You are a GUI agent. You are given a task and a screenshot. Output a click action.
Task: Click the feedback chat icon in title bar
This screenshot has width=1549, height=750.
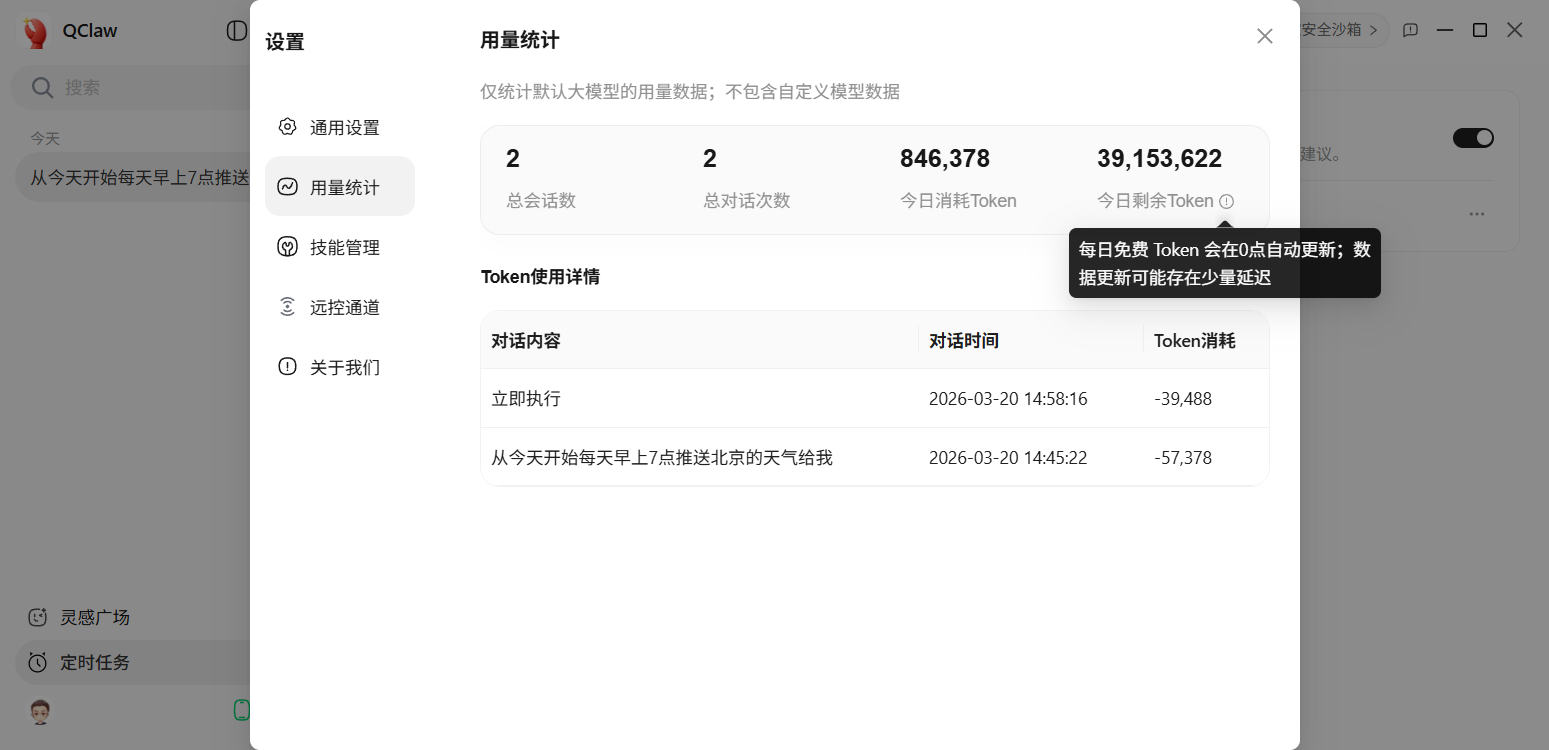pyautogui.click(x=1410, y=30)
